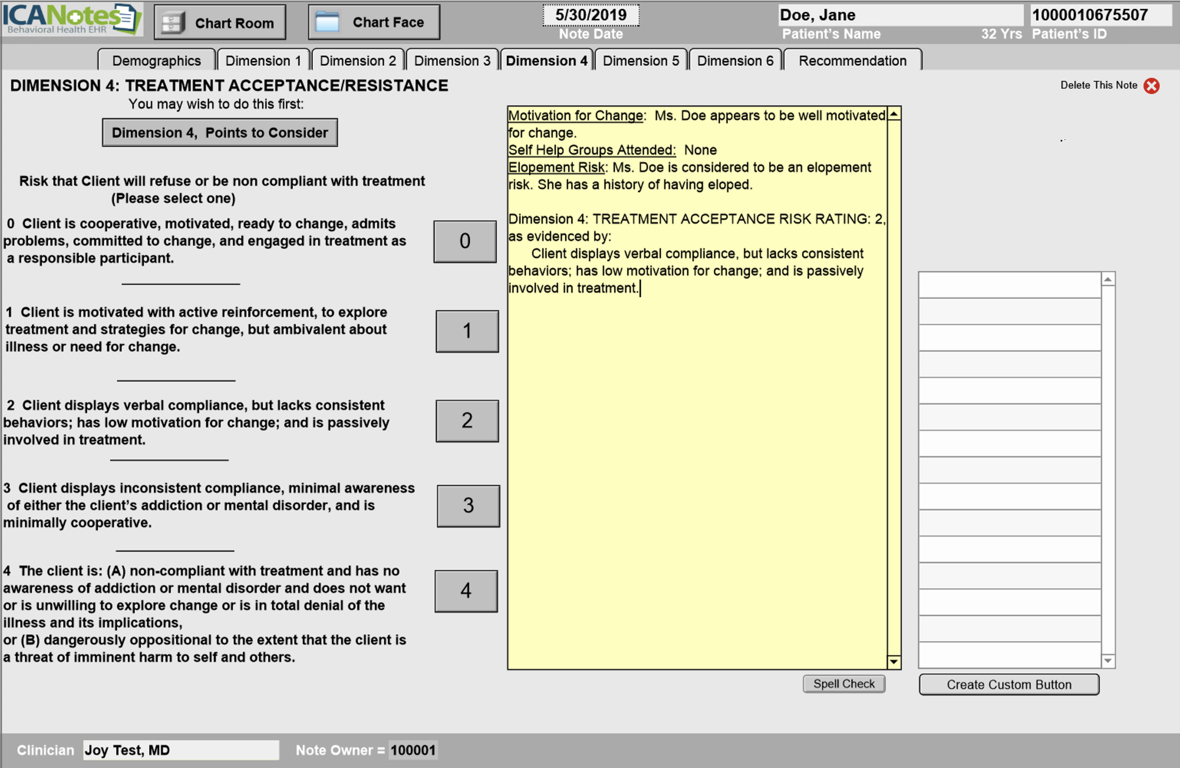Select risk rating 3
The image size is (1180, 768).
pos(468,506)
